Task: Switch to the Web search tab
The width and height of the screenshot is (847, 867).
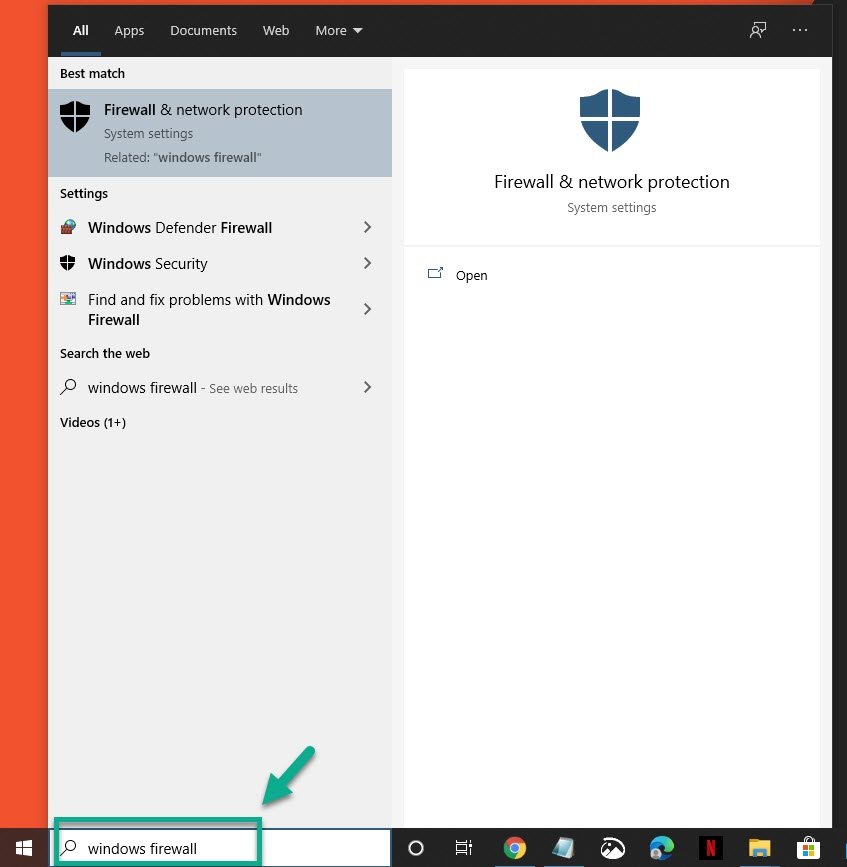Action: point(276,30)
